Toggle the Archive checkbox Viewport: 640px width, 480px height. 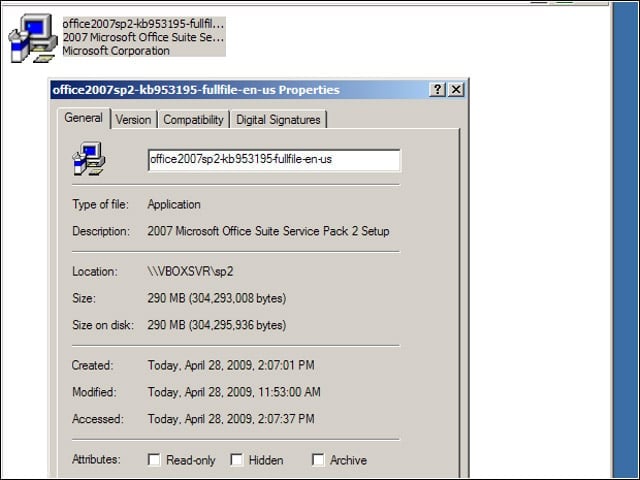pyautogui.click(x=318, y=460)
